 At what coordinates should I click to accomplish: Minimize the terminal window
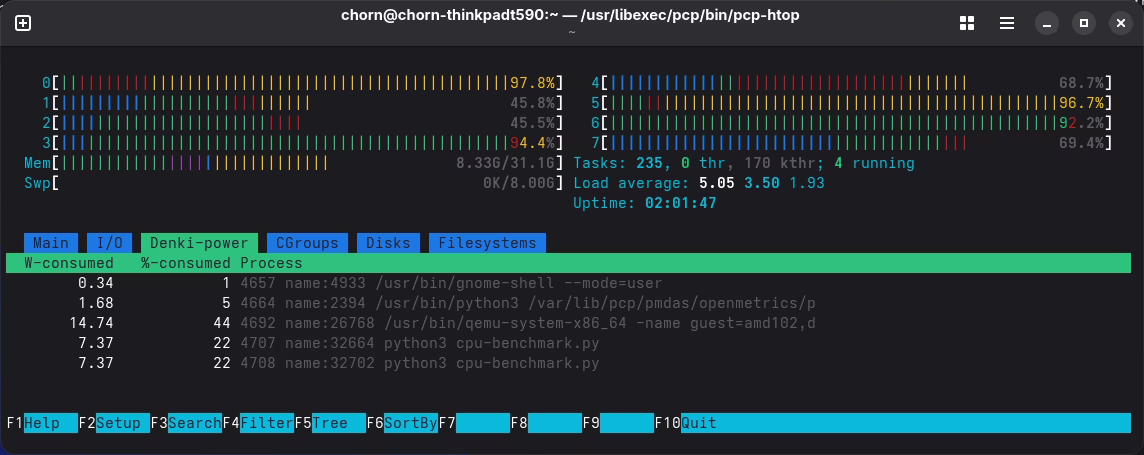pyautogui.click(x=1047, y=23)
